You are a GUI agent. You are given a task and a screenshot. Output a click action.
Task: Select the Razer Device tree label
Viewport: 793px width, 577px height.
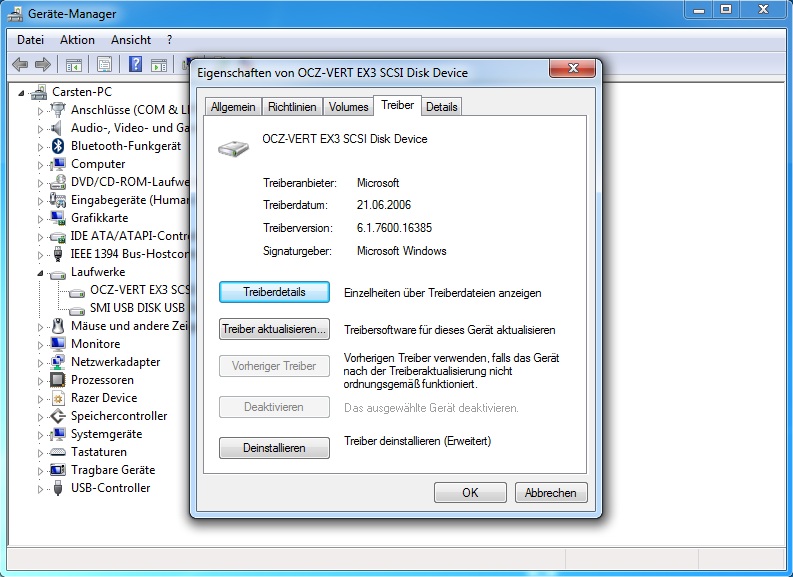(104, 398)
